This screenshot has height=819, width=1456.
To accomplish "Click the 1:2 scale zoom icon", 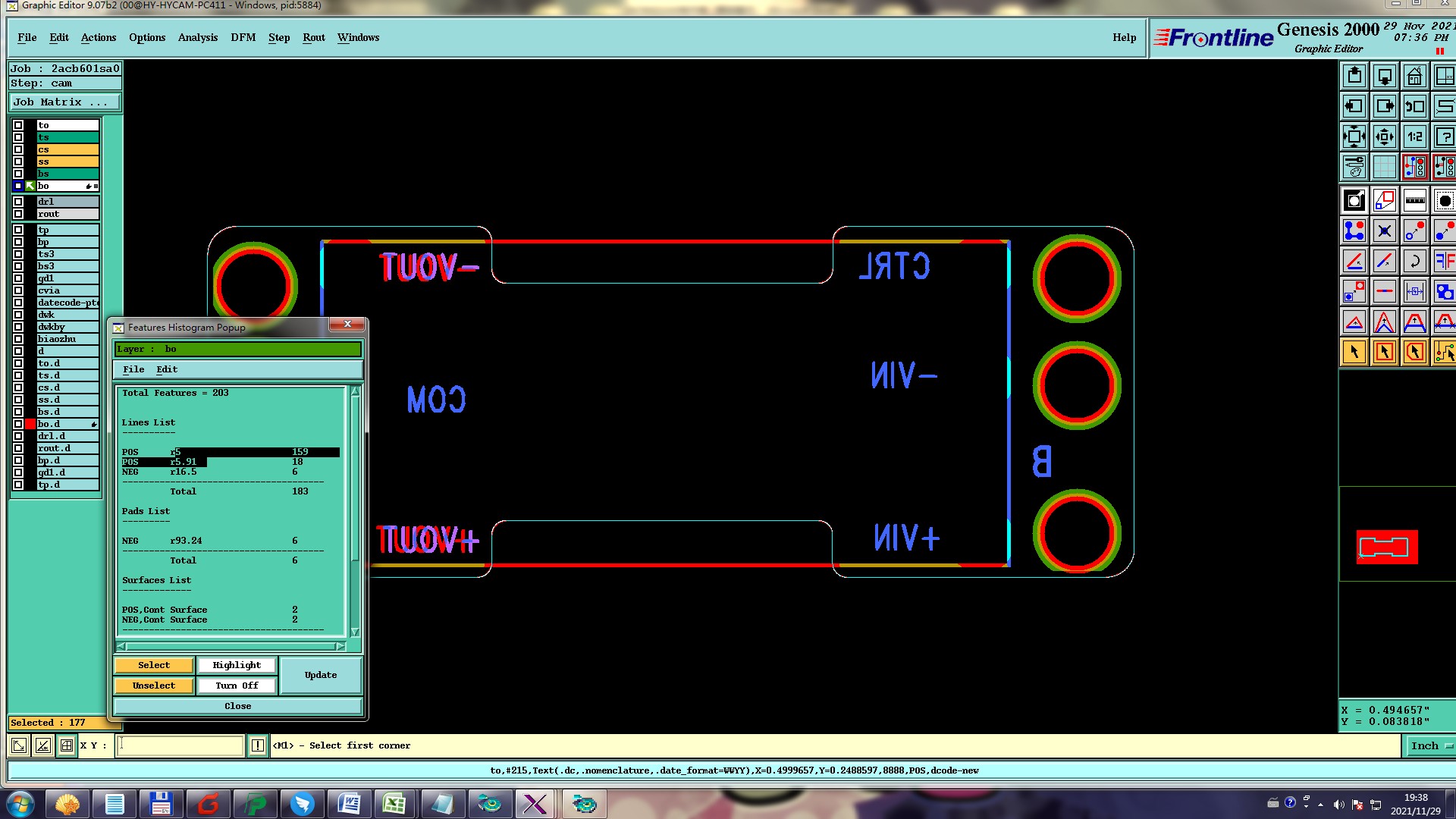I will [1415, 137].
